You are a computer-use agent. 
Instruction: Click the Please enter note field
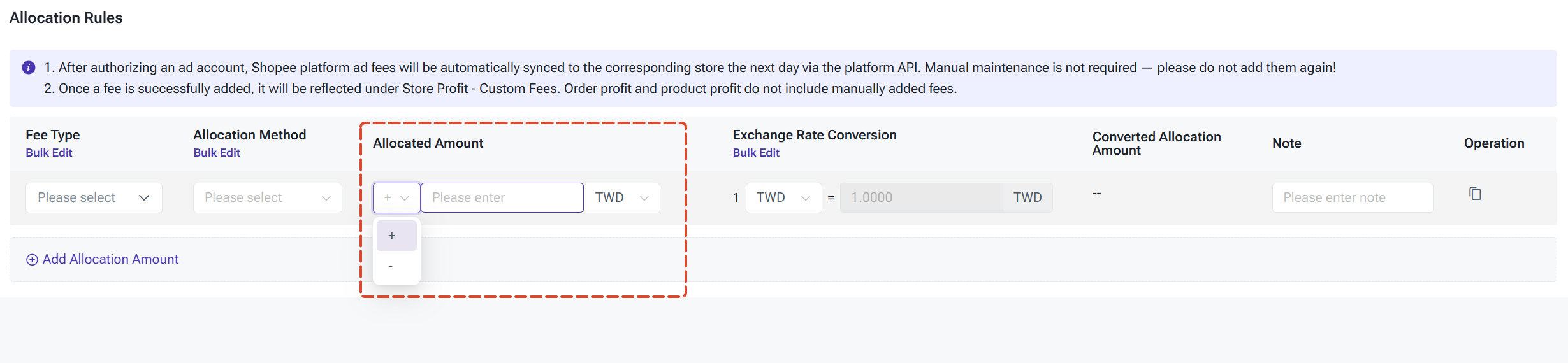[x=1353, y=197]
